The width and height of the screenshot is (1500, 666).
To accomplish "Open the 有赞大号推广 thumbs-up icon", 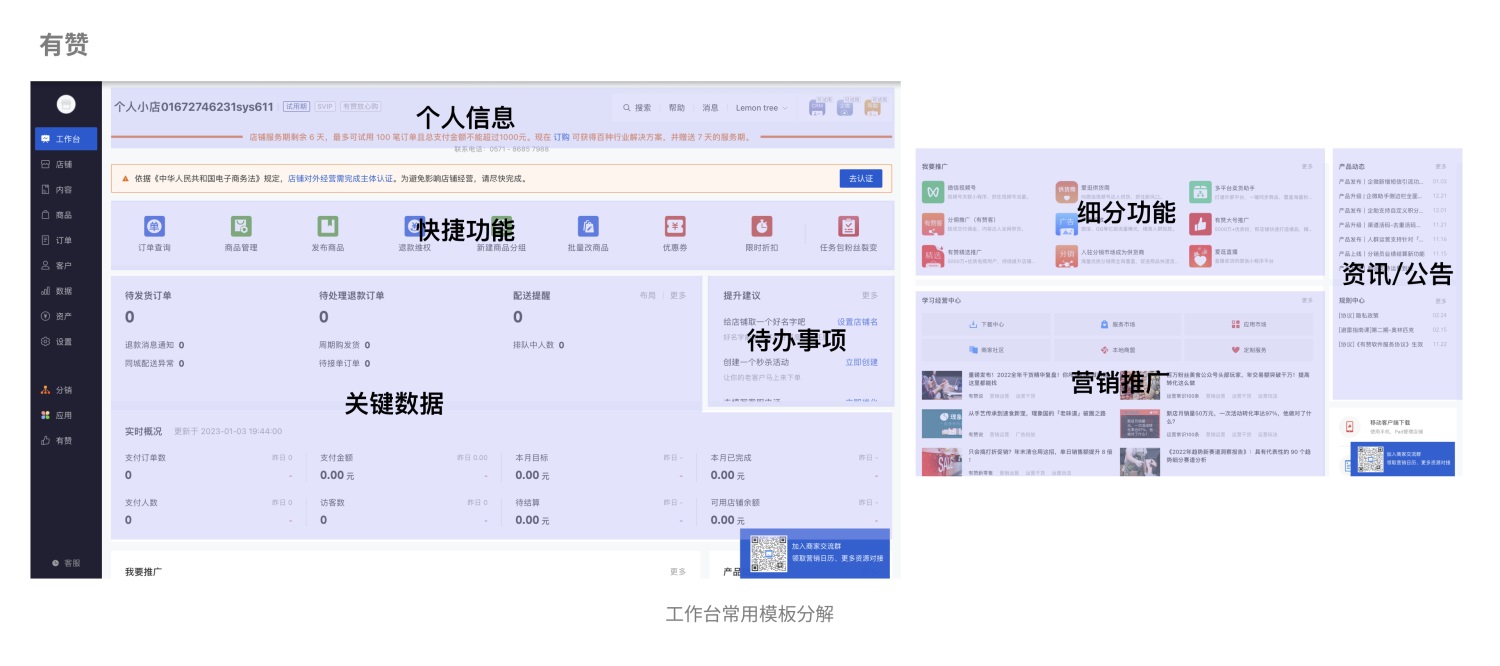I will pyautogui.click(x=1200, y=224).
